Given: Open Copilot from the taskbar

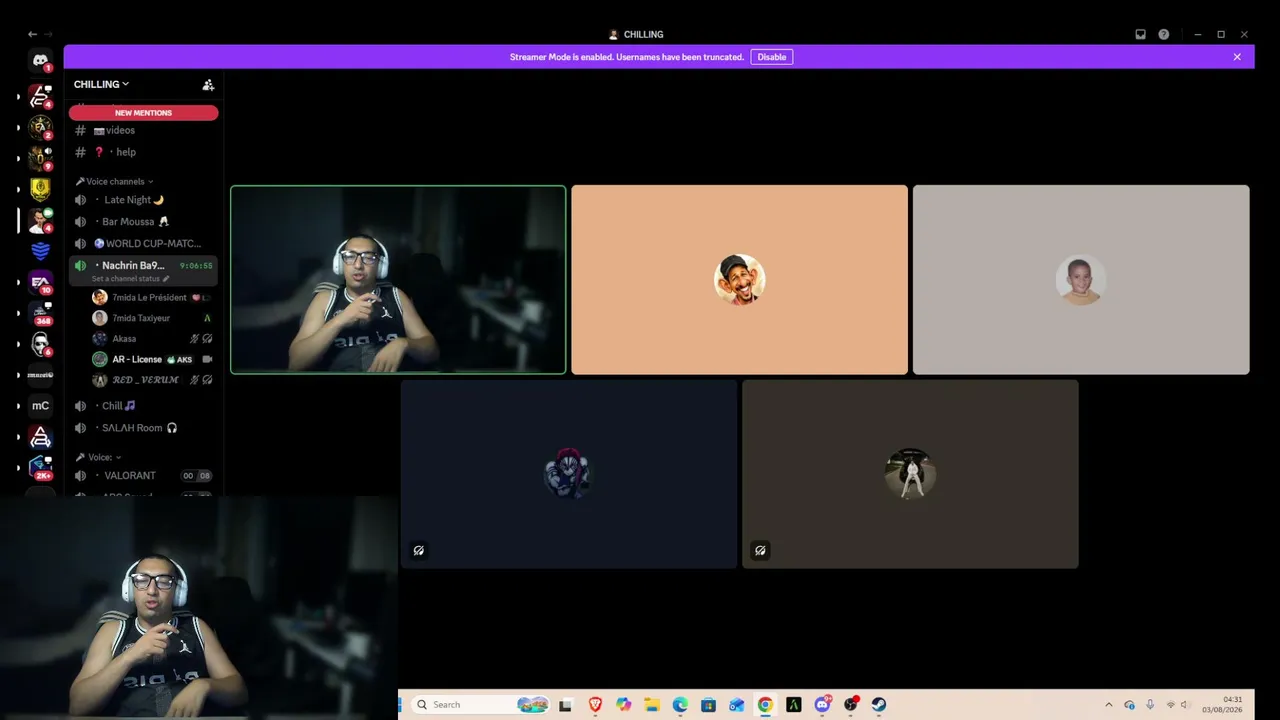Looking at the screenshot, I should point(623,704).
